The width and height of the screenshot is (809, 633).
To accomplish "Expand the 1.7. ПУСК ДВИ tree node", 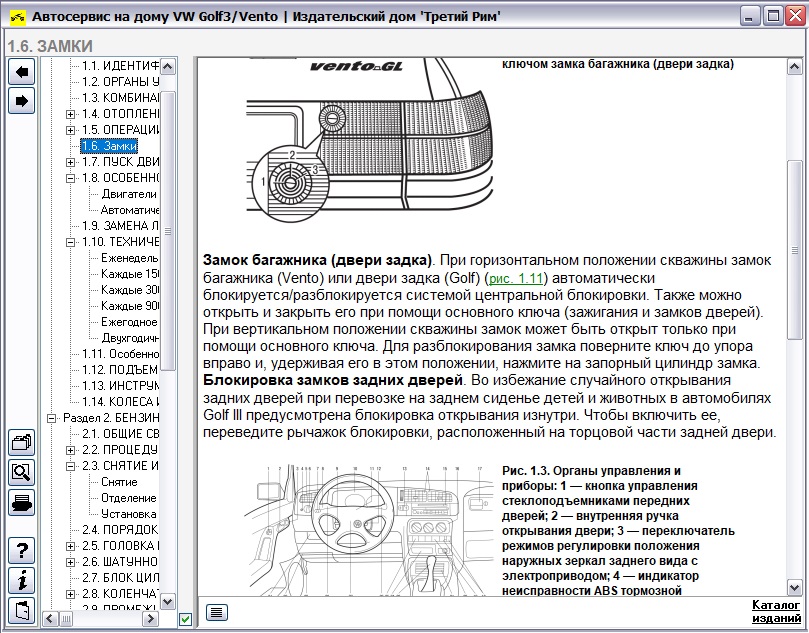I will (x=70, y=162).
